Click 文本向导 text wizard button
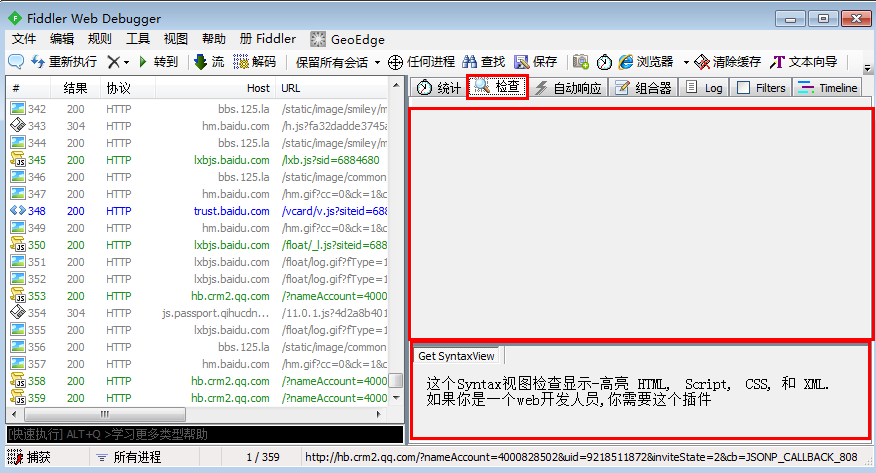Image resolution: width=876 pixels, height=473 pixels. click(x=803, y=61)
